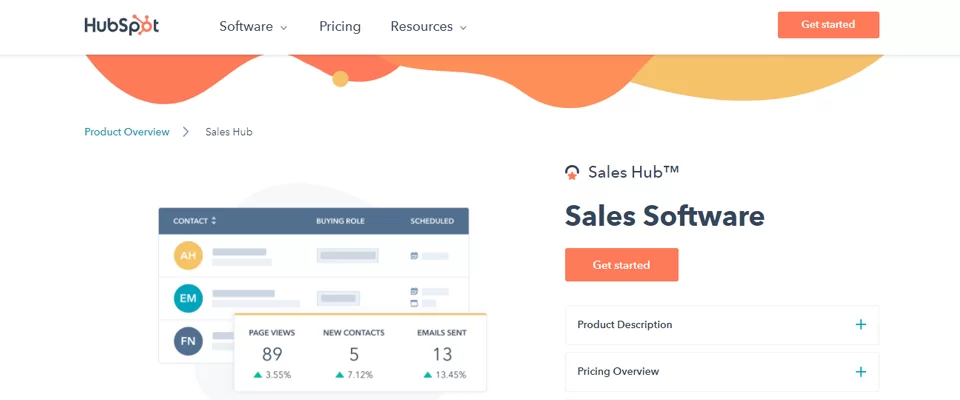Click the calendar icon in AH row
960x400 pixels.
click(414, 256)
